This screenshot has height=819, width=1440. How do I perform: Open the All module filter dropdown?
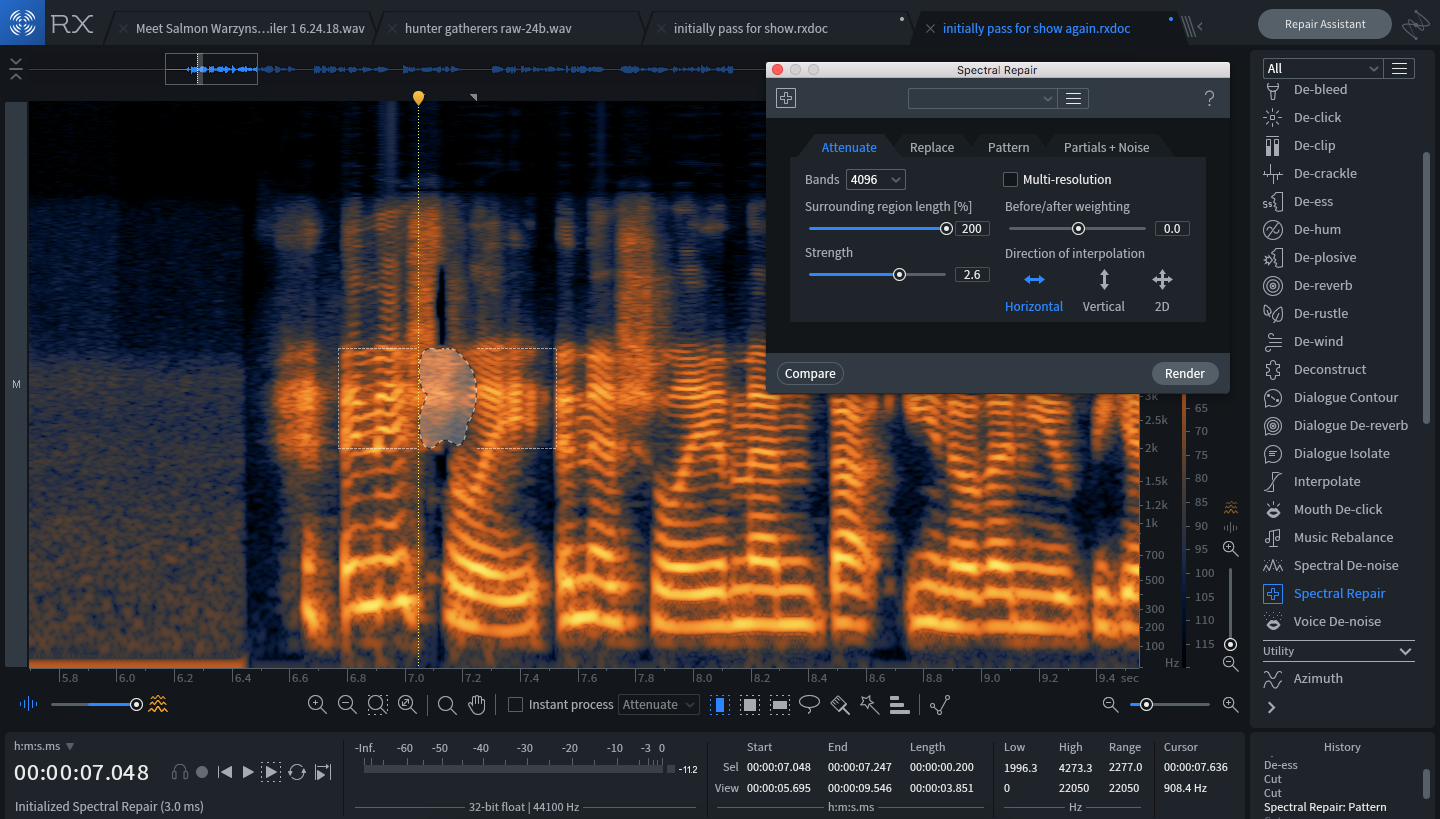tap(1322, 68)
